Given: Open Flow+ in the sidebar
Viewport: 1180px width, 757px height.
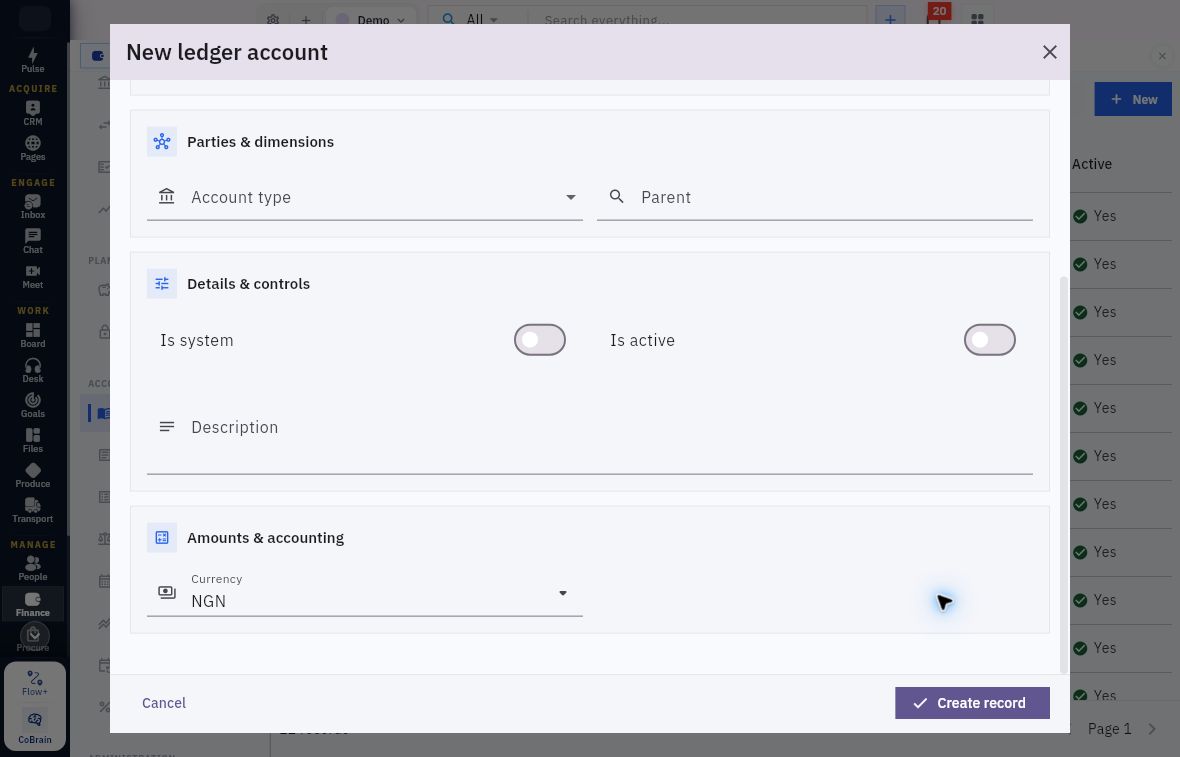Looking at the screenshot, I should tap(35, 683).
